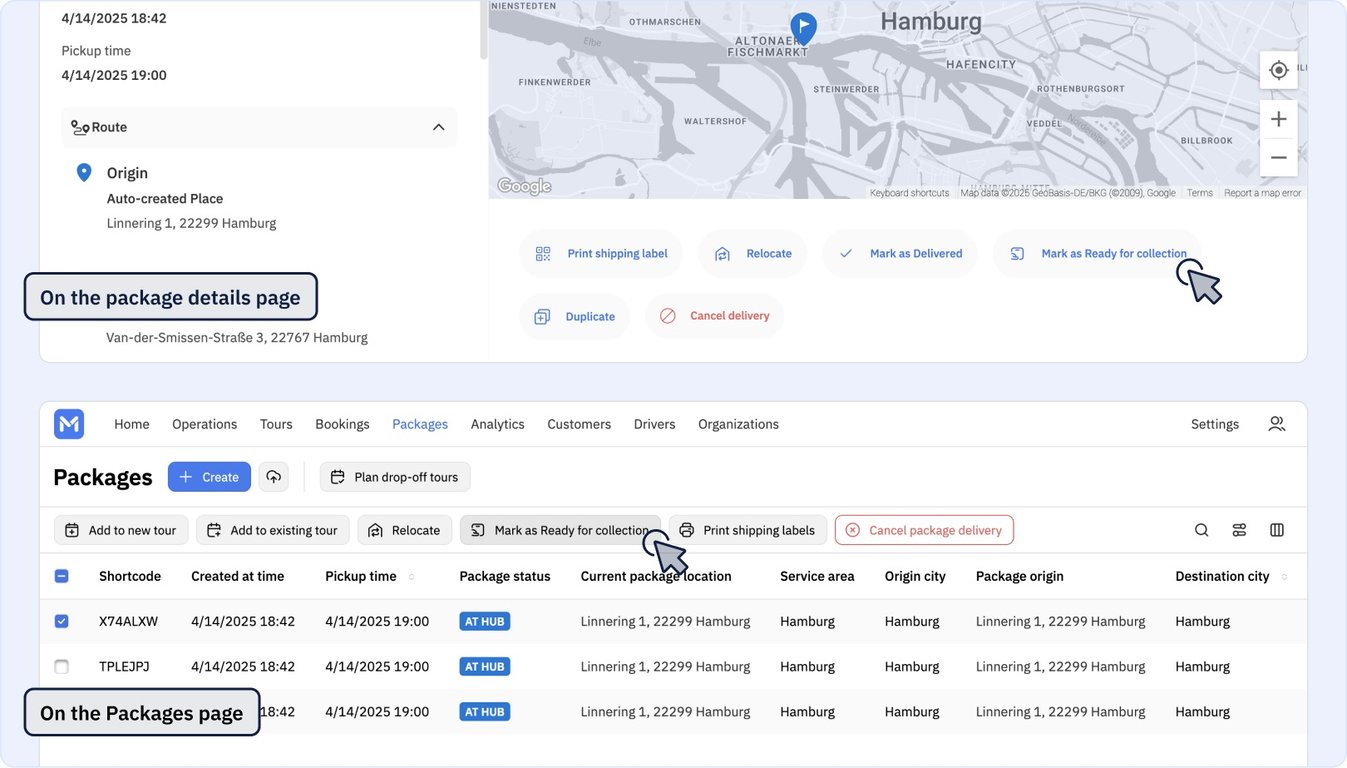
Task: Open the Organizations menu item
Action: click(738, 424)
